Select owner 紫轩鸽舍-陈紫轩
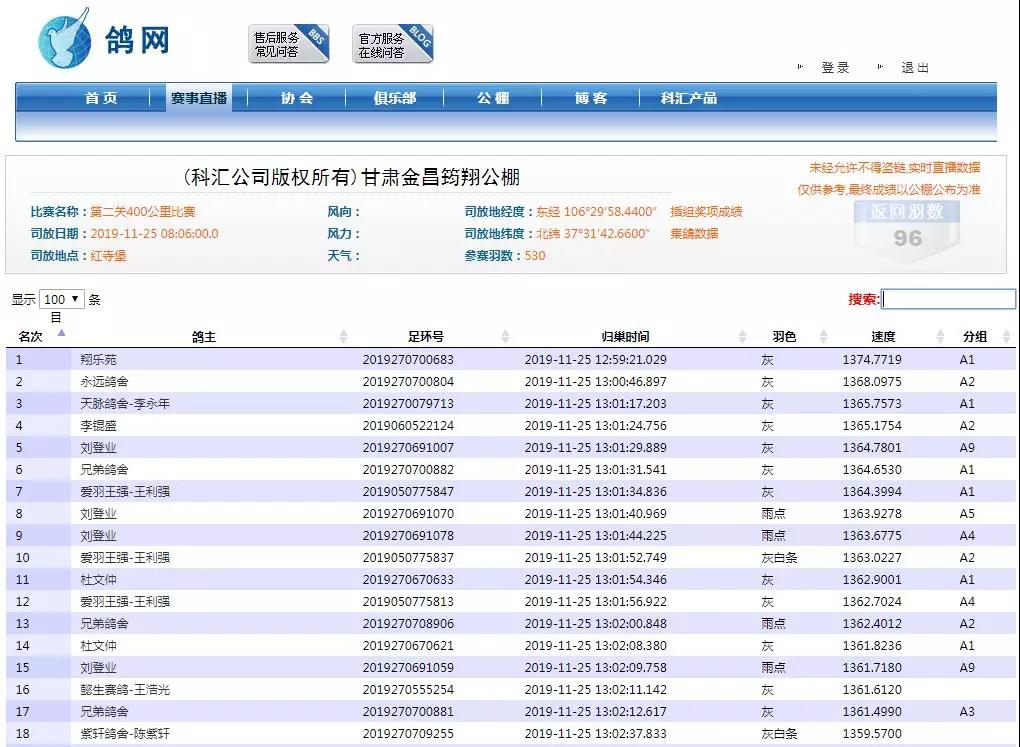This screenshot has width=1020, height=747. point(125,733)
